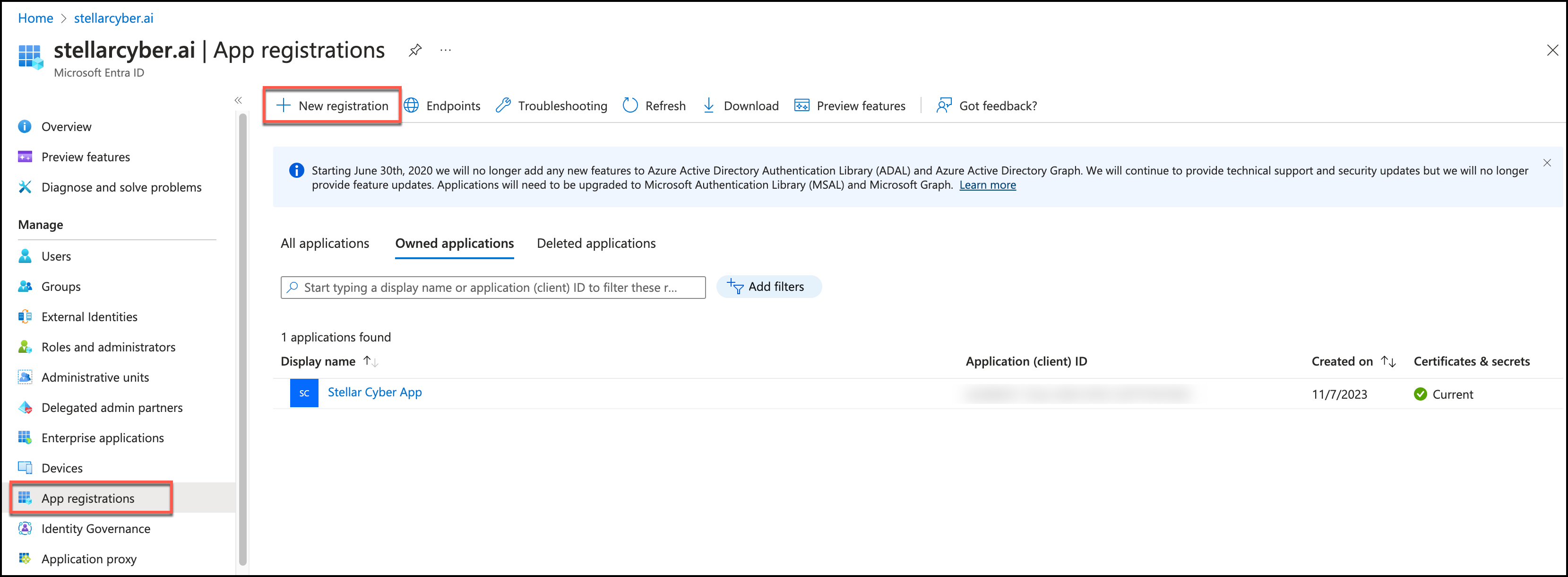Image resolution: width=1568 pixels, height=577 pixels.
Task: Open Troubleshooting wrench tool
Action: pos(503,106)
